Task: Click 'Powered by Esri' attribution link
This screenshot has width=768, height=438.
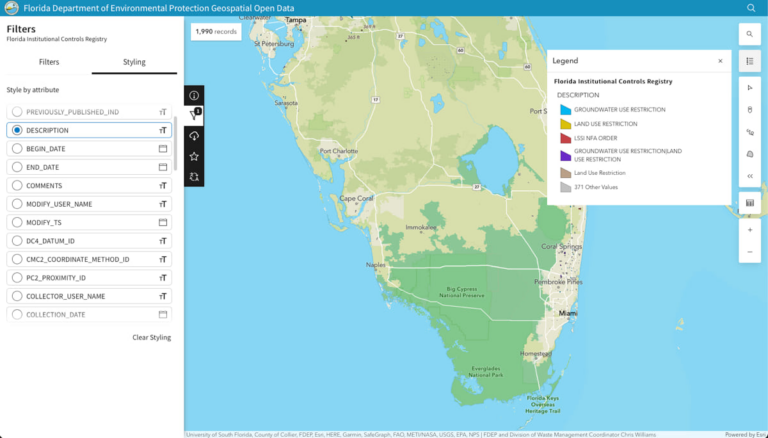Action: (746, 435)
